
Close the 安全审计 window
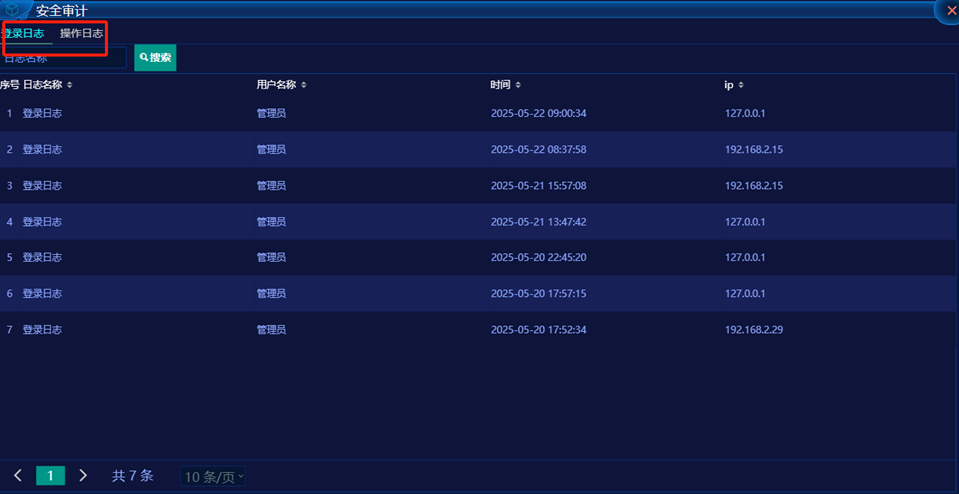[x=950, y=10]
